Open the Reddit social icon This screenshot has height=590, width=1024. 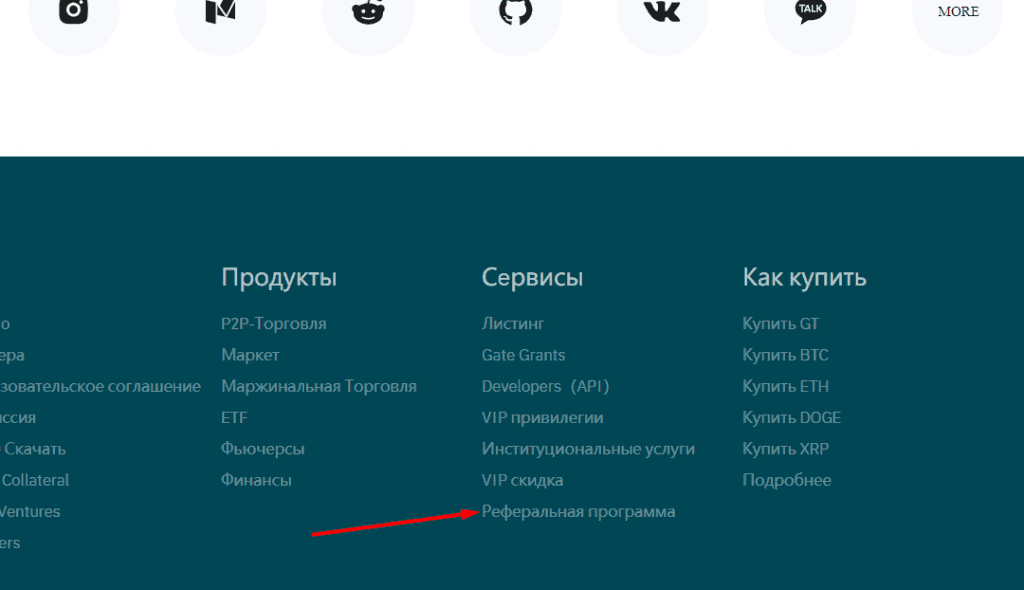368,11
